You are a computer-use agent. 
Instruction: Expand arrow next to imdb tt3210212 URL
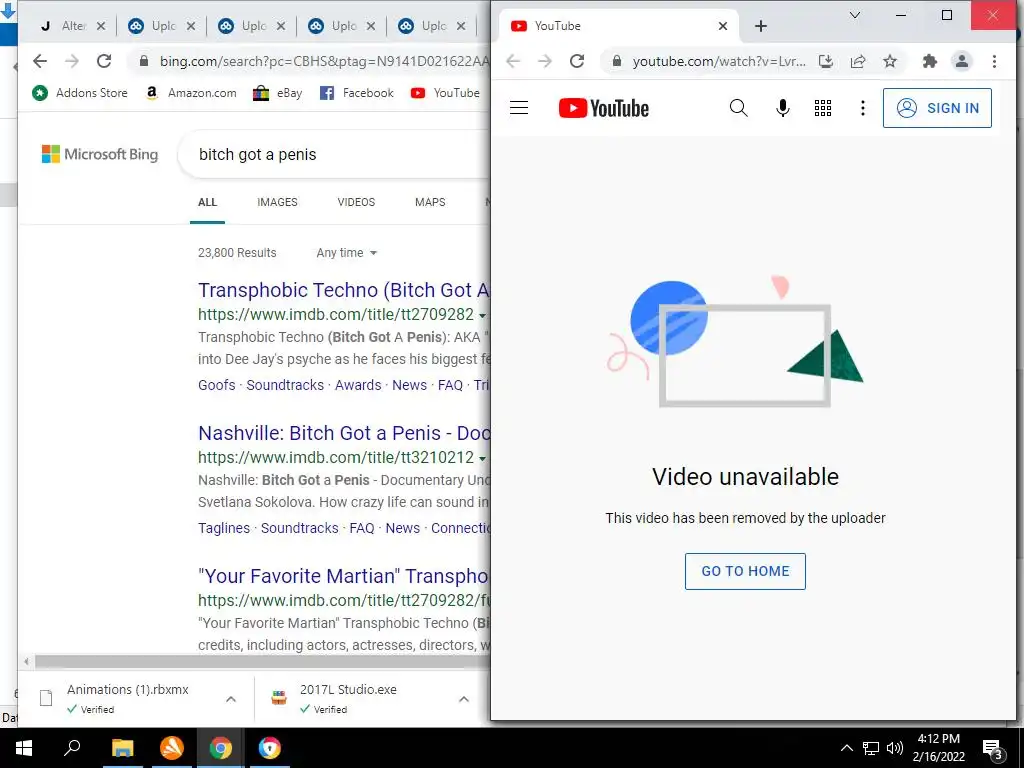[482, 458]
